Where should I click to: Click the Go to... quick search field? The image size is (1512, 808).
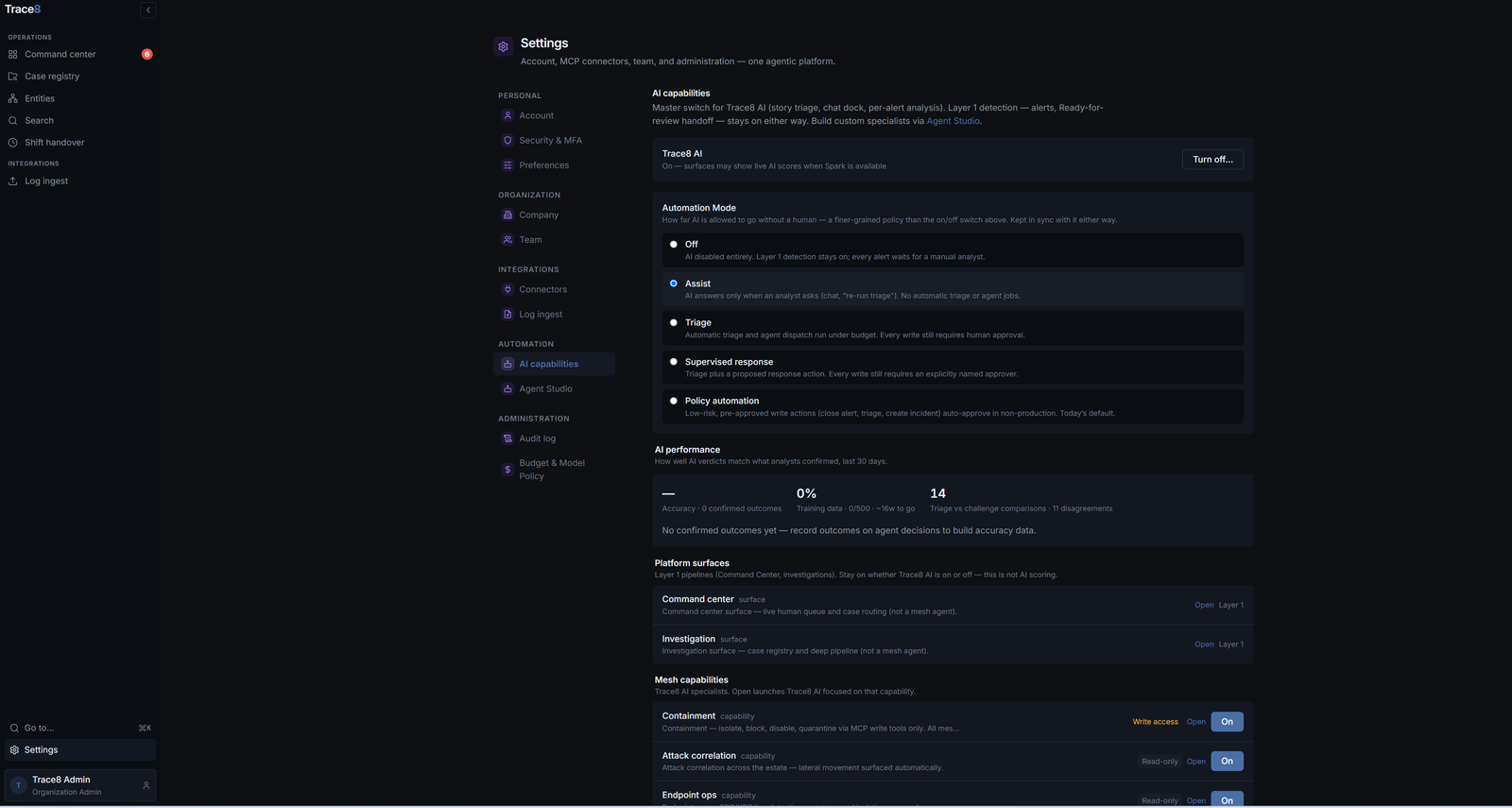pyautogui.click(x=80, y=729)
